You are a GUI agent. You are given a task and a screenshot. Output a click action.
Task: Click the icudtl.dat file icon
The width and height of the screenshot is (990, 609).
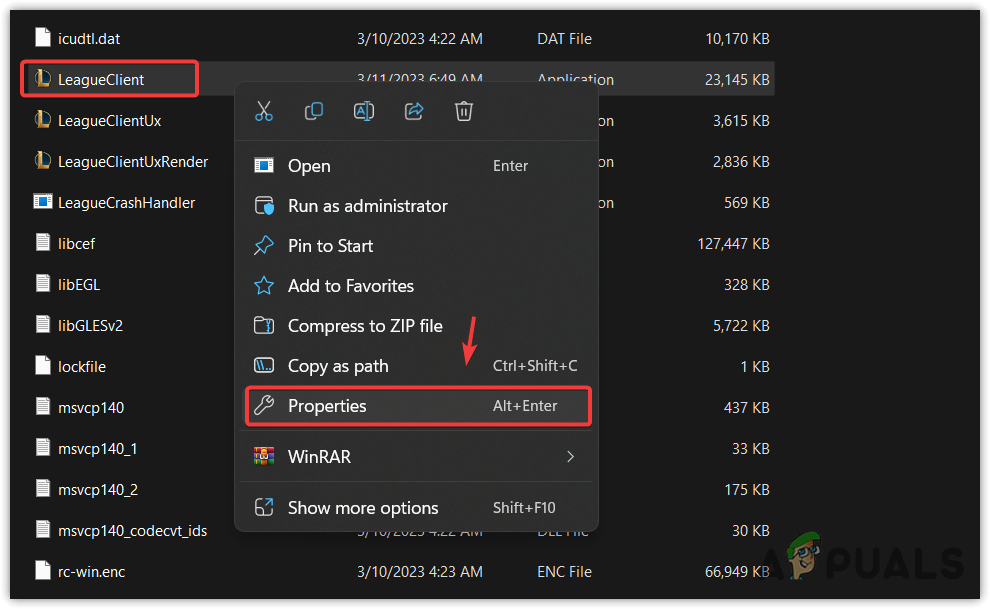42,38
